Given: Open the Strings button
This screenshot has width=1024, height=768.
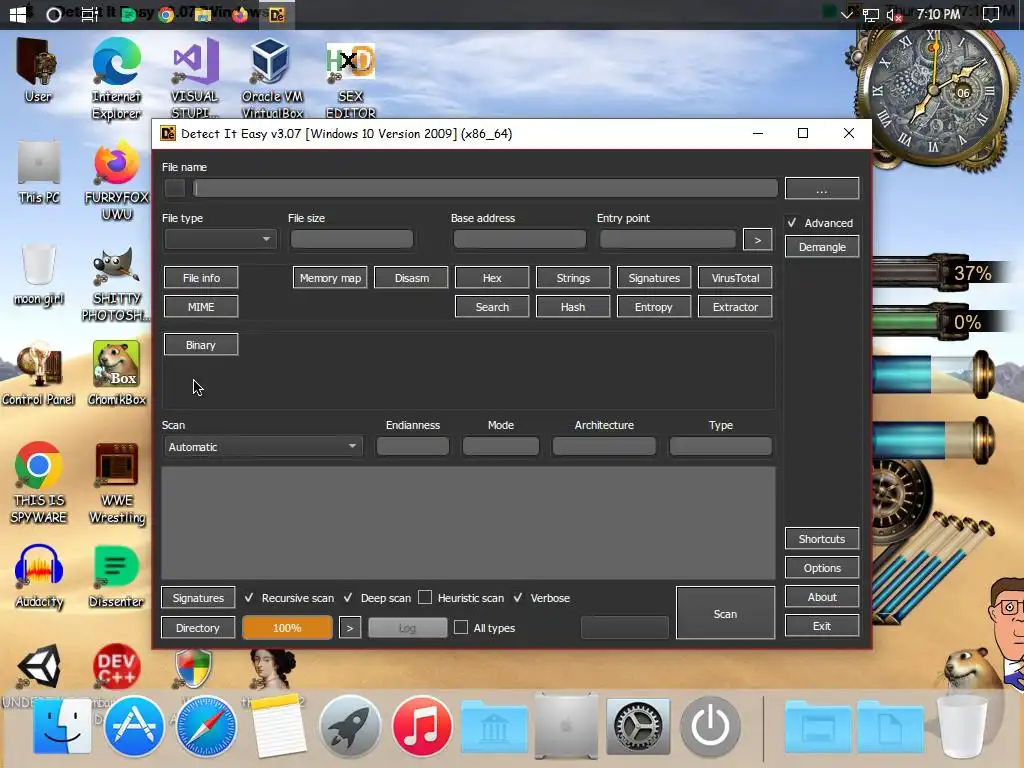Looking at the screenshot, I should 573,278.
